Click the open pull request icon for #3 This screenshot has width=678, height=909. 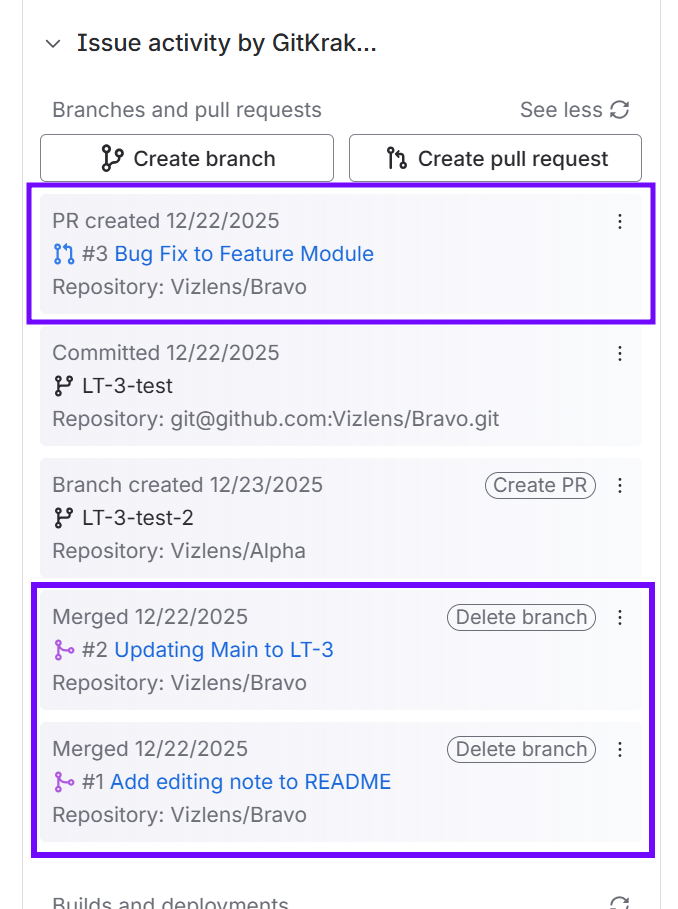point(64,254)
